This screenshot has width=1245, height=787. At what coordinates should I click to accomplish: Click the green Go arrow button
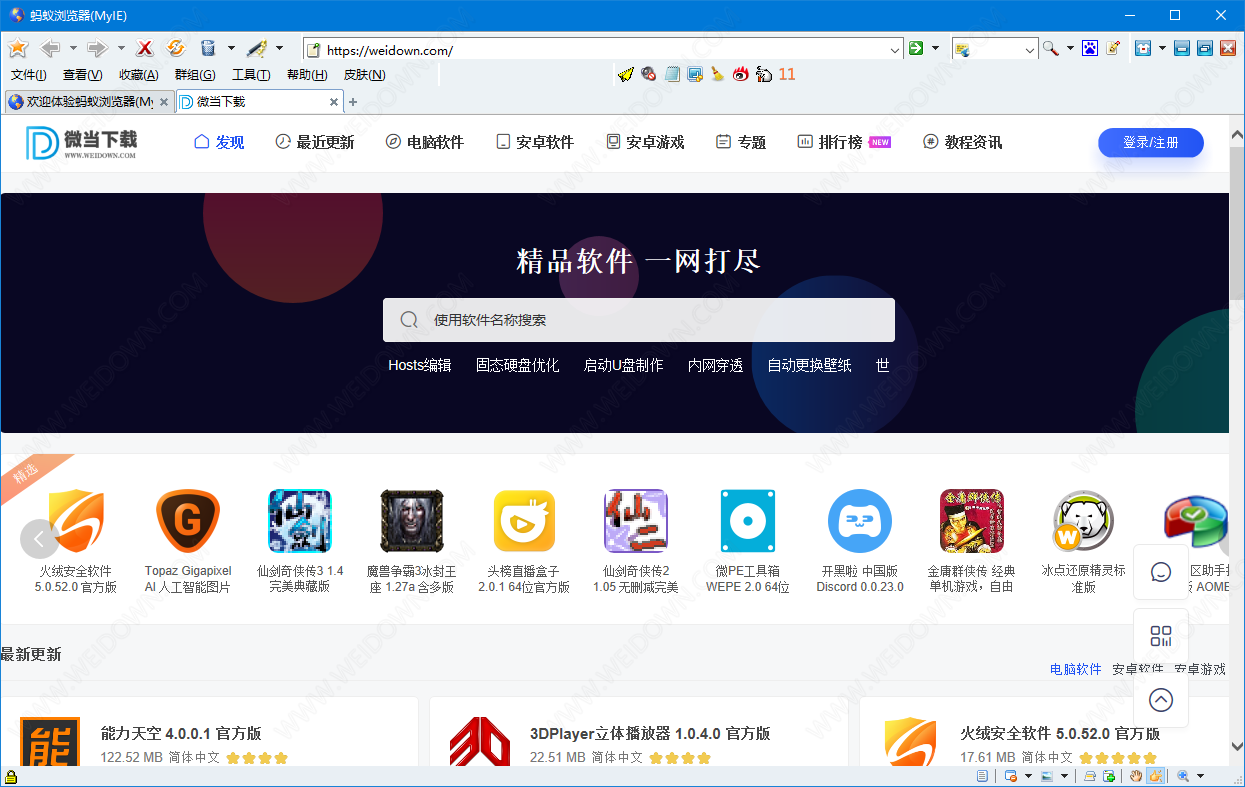point(916,48)
